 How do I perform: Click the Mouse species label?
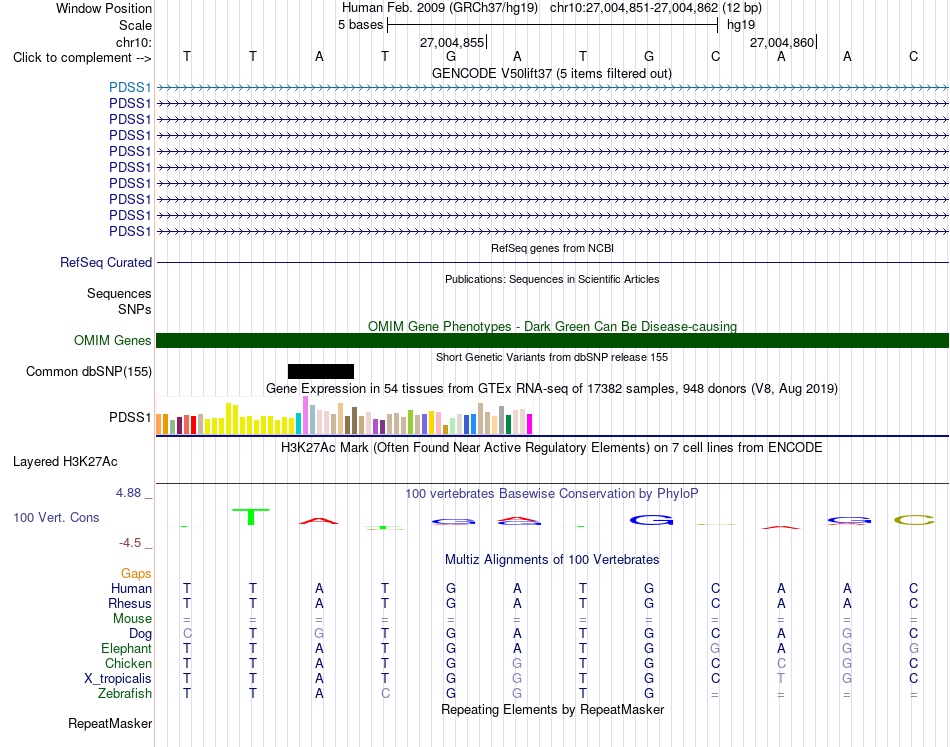point(132,619)
